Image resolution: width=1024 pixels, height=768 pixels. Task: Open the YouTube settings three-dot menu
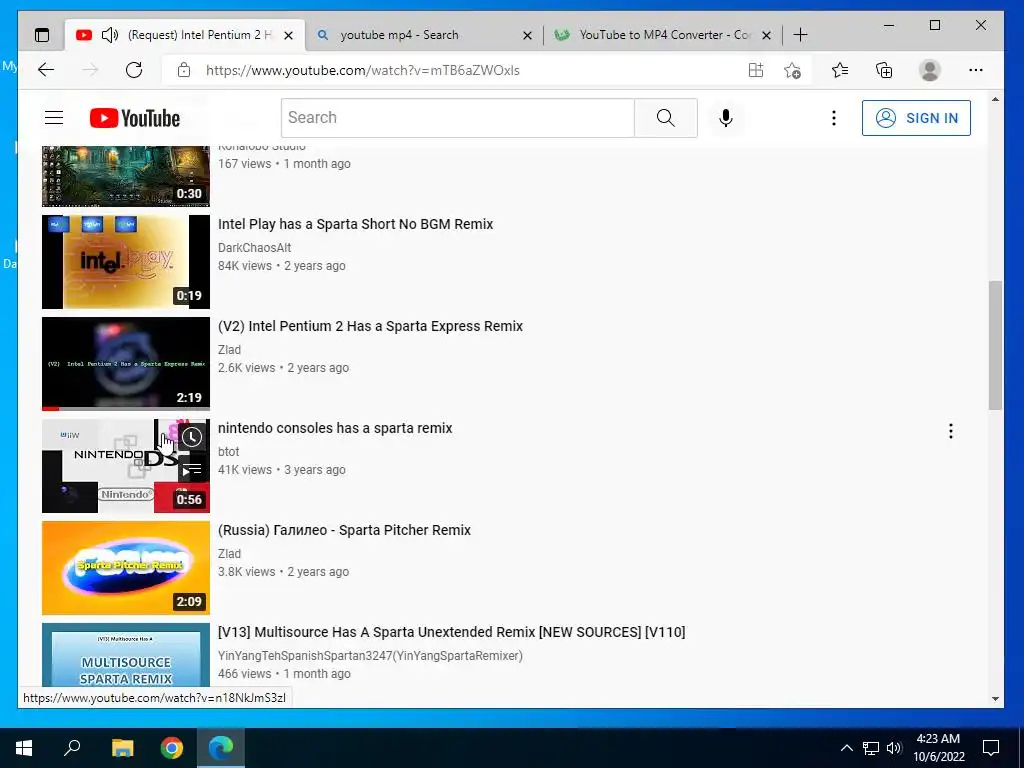point(833,118)
